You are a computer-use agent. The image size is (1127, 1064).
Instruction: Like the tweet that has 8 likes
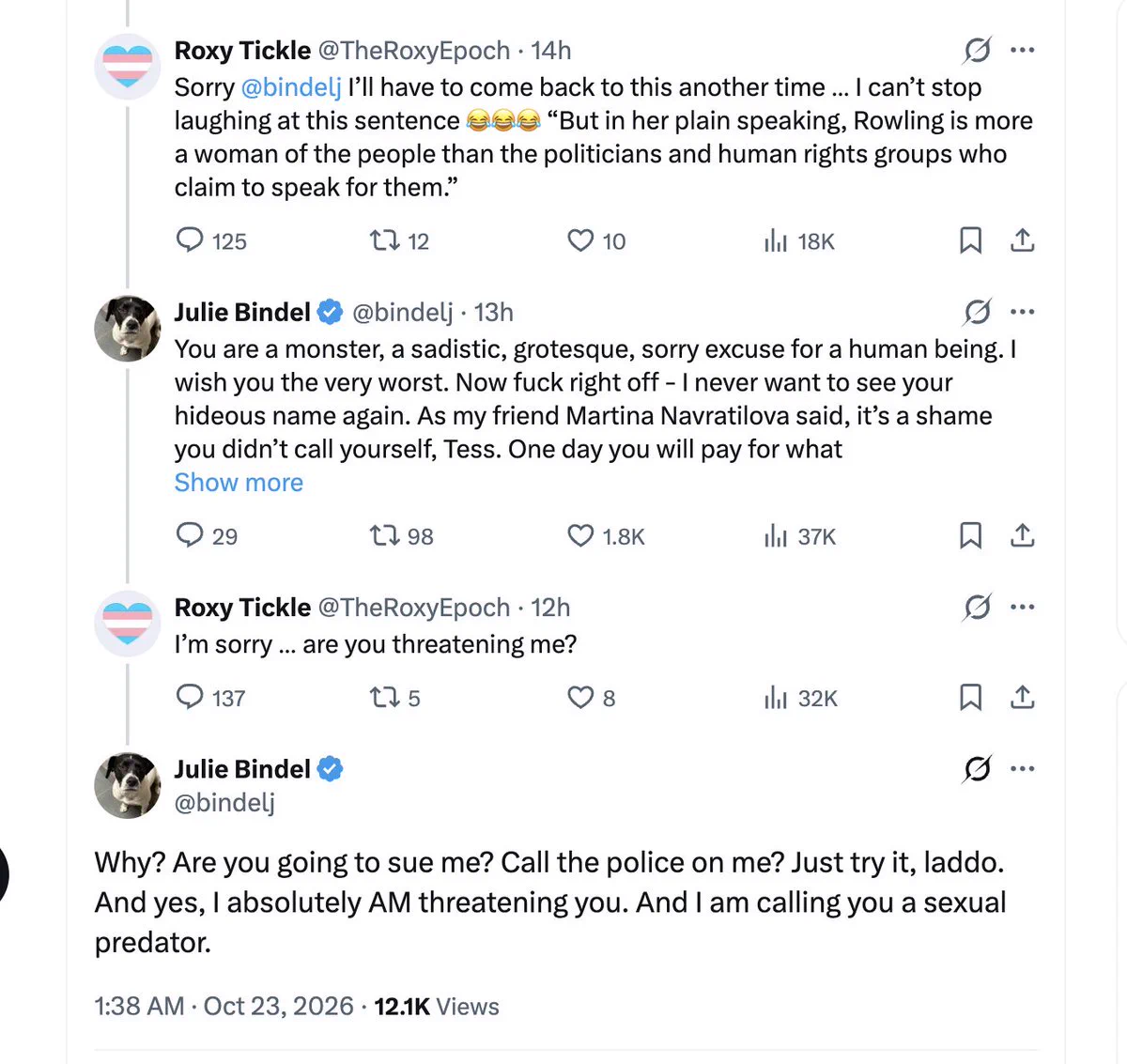click(x=592, y=698)
